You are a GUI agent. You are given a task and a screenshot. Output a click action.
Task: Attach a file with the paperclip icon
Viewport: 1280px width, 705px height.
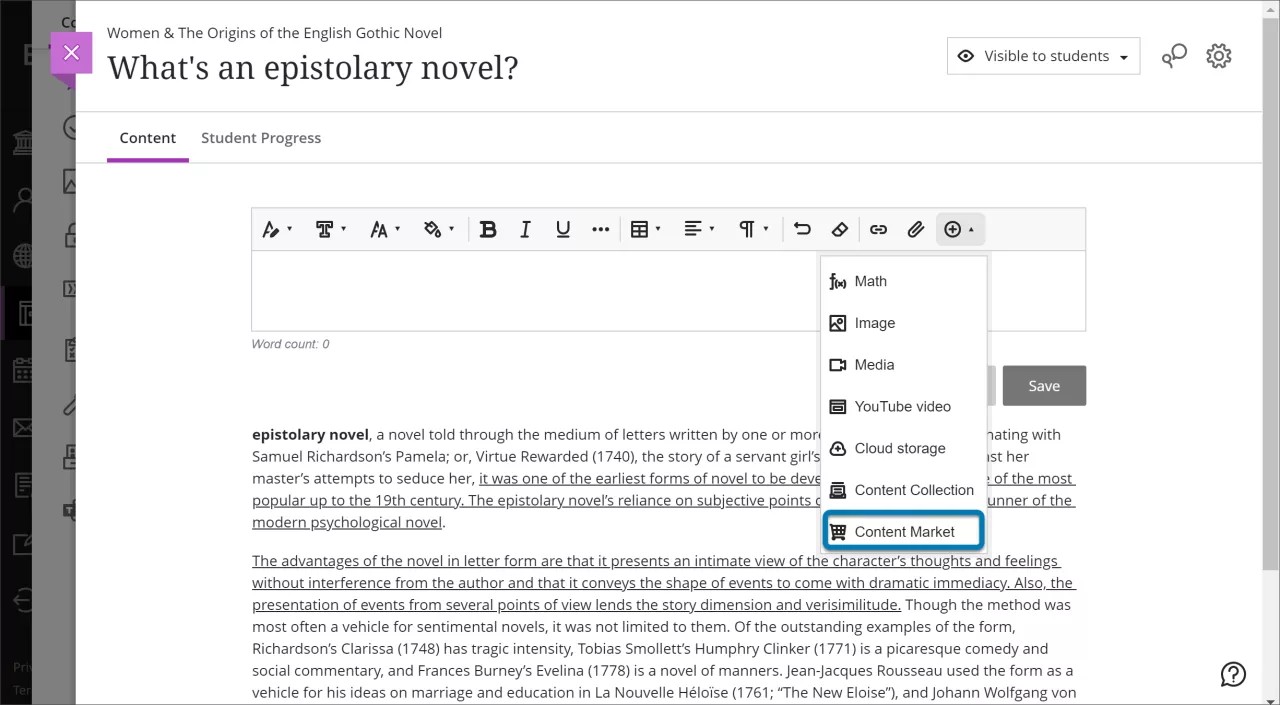(916, 229)
